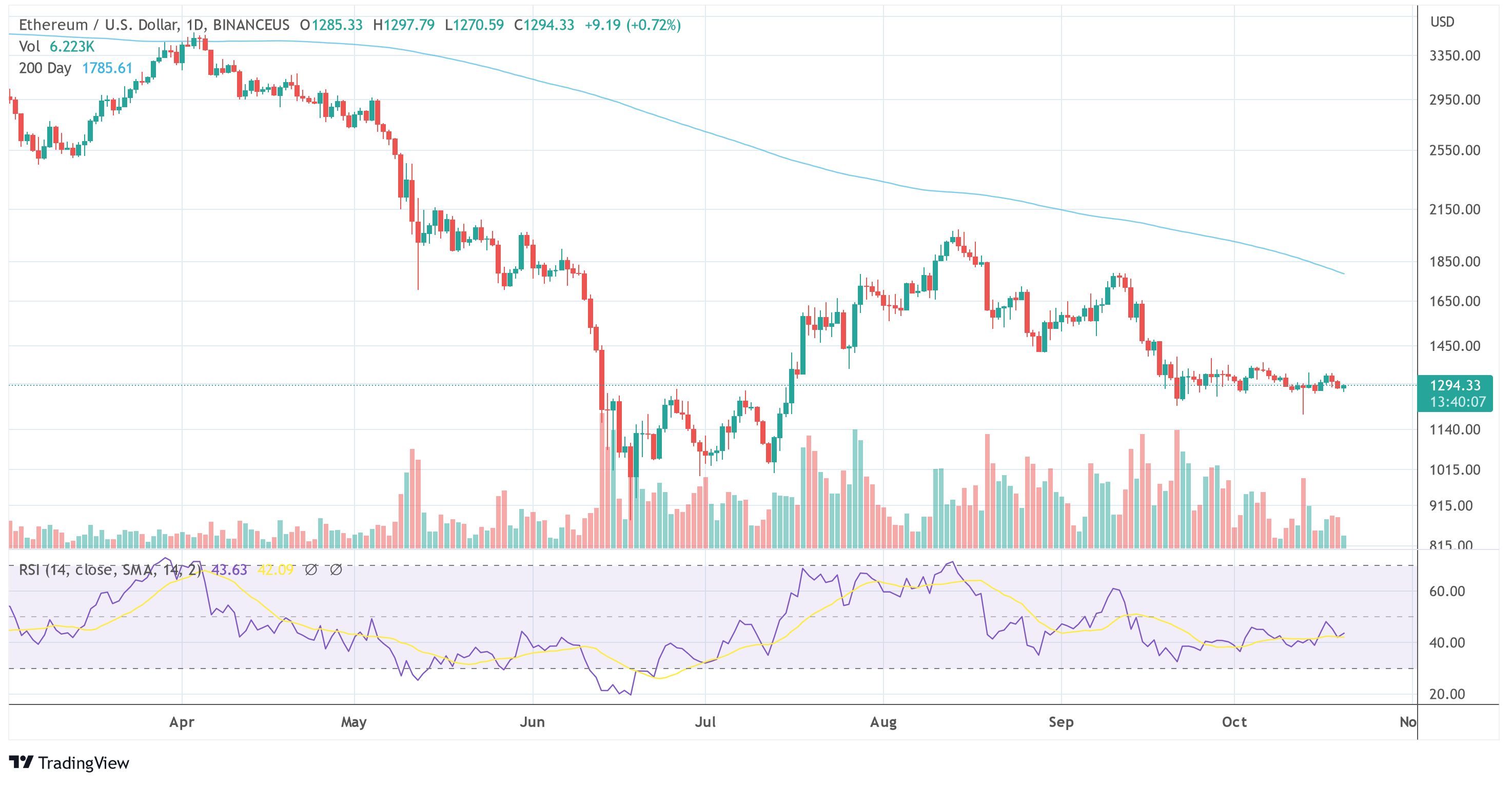
Task: Click the '915.00' price axis label
Action: coord(1451,505)
